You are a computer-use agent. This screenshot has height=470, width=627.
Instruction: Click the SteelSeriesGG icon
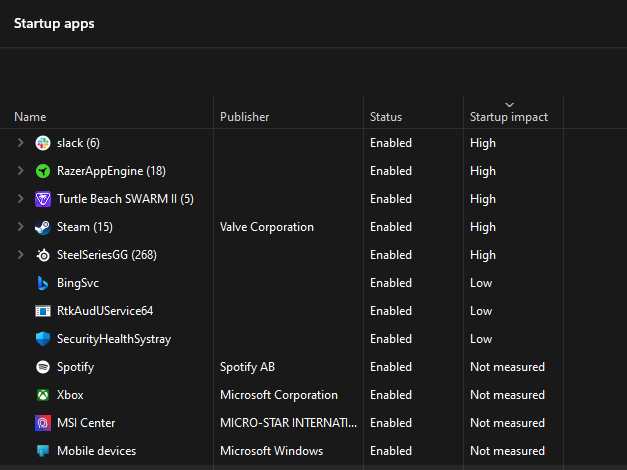click(43, 255)
